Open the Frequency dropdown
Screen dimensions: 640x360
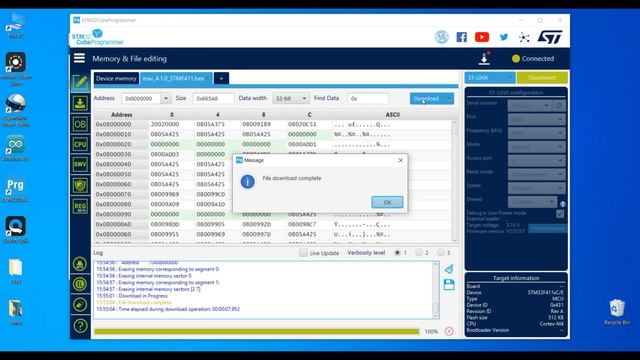click(537, 133)
